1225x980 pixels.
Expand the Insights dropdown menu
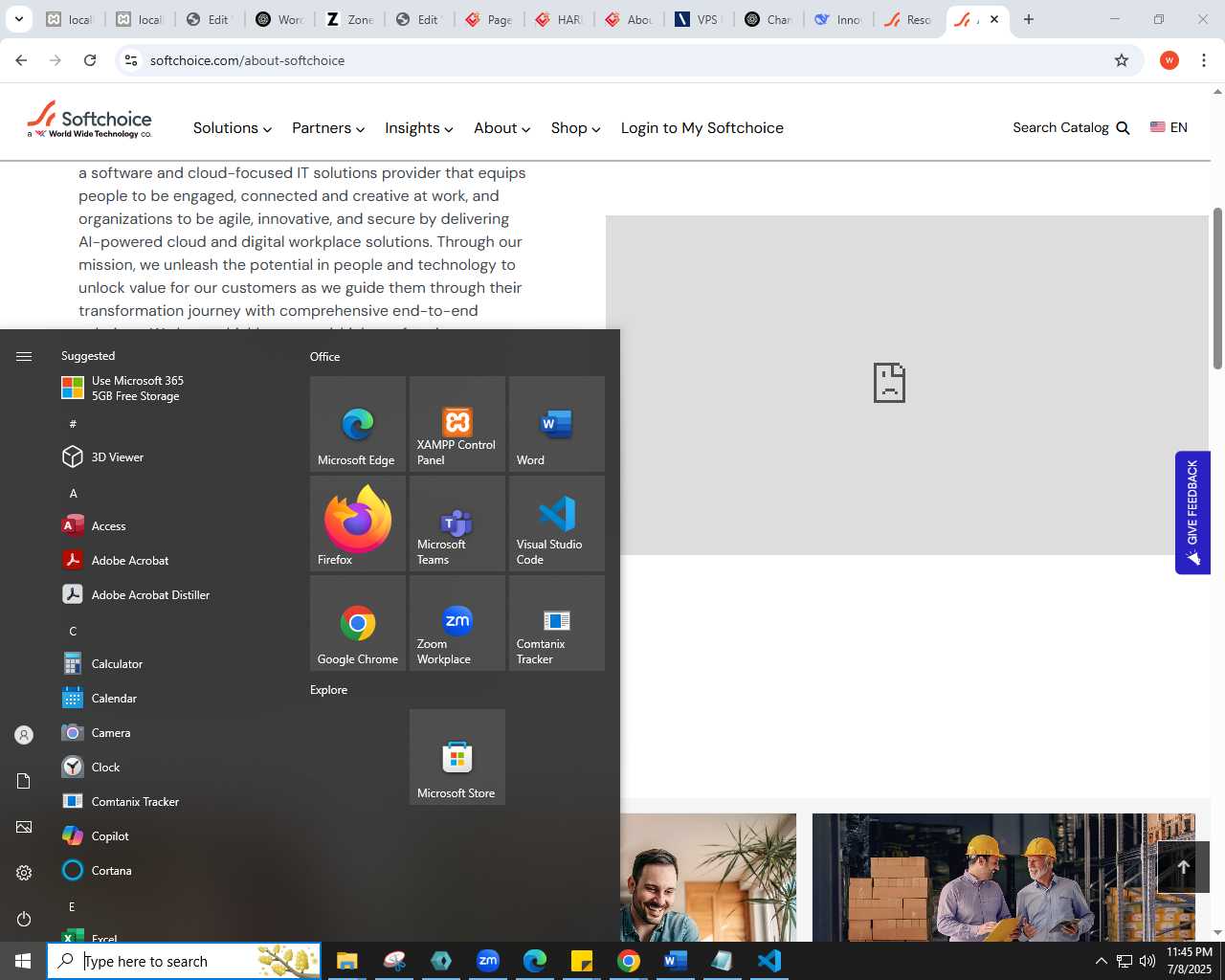[419, 128]
